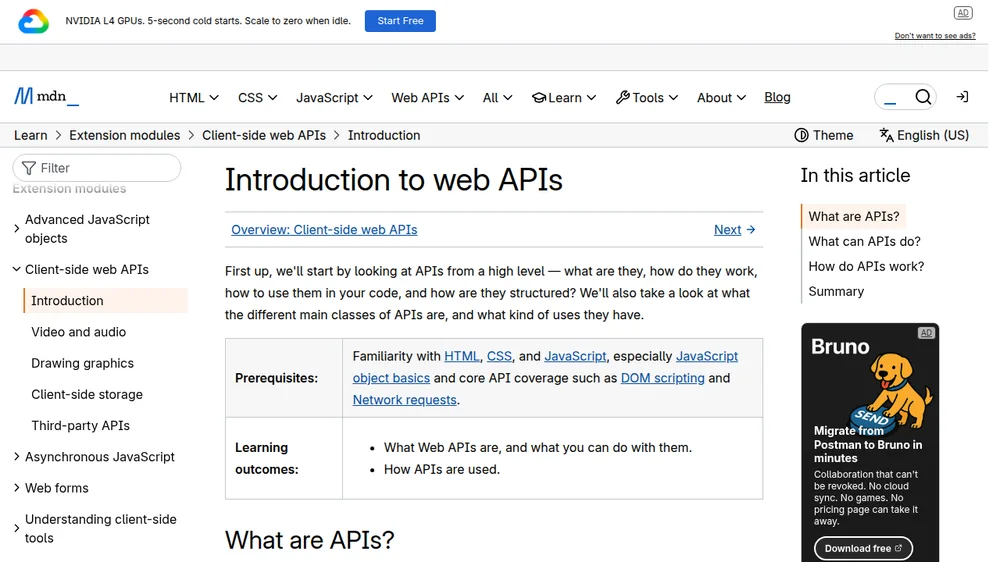Click the Google Cloud ad logo

(x=33, y=21)
